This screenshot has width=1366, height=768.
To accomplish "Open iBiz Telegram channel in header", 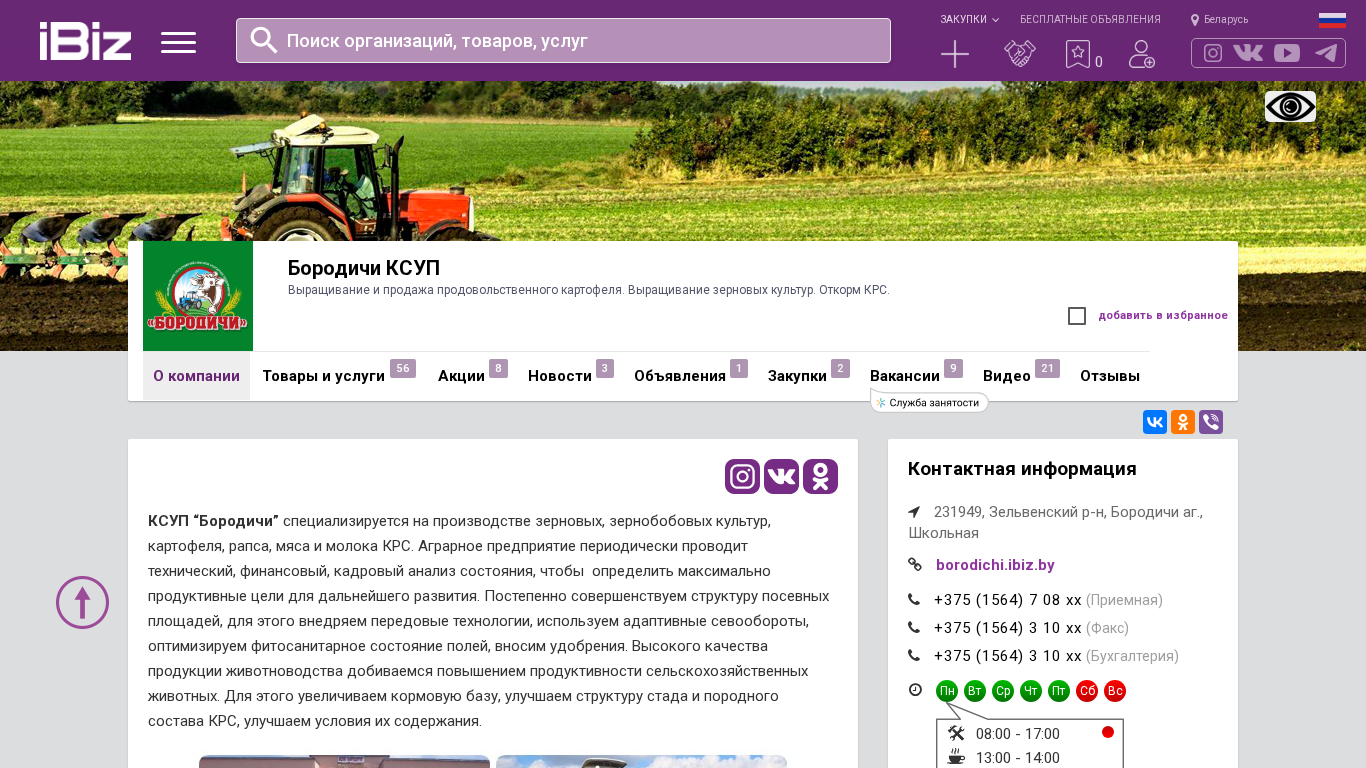I will point(1326,53).
